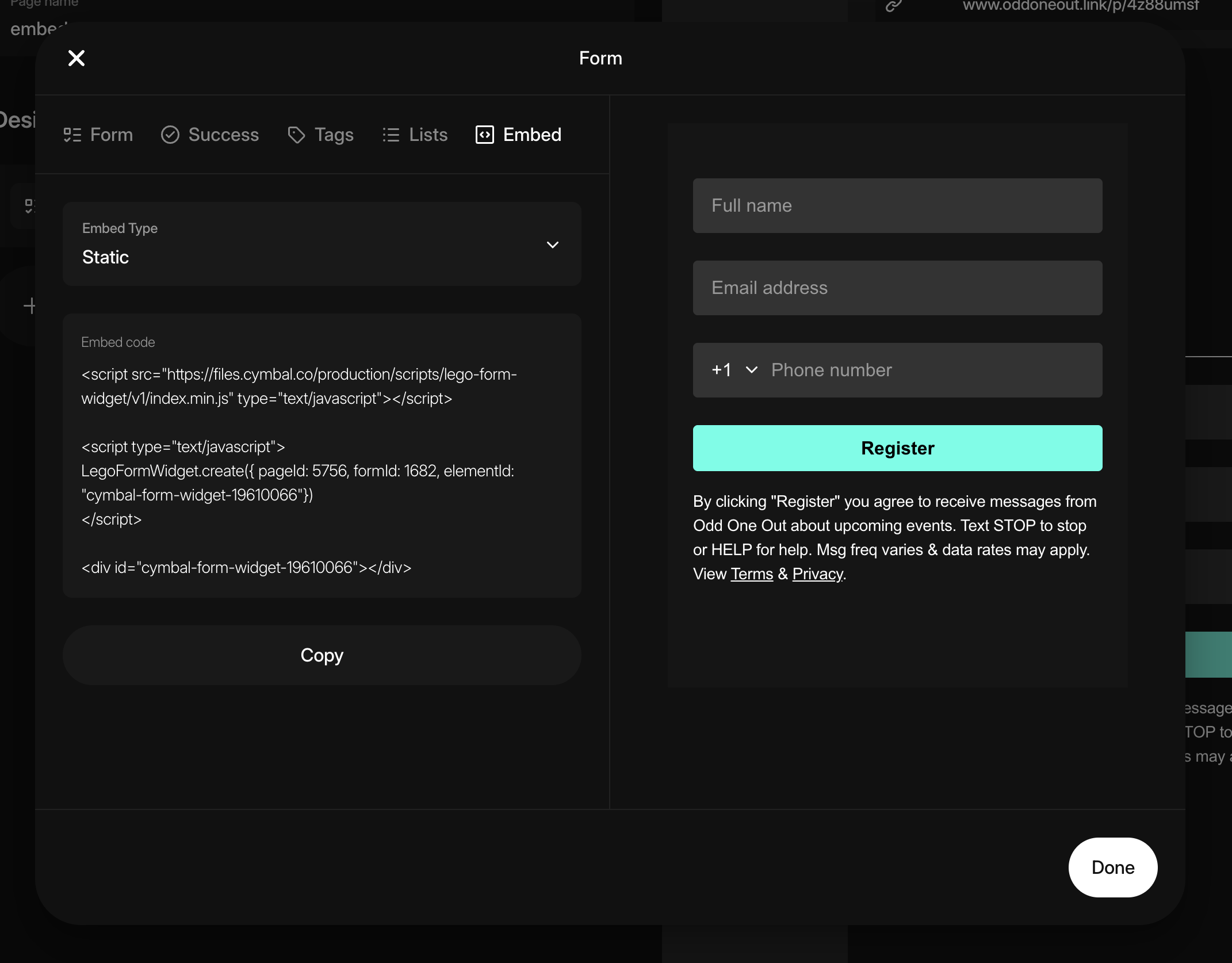This screenshot has height=963, width=1232.
Task: Click the Done button
Action: [1112, 867]
